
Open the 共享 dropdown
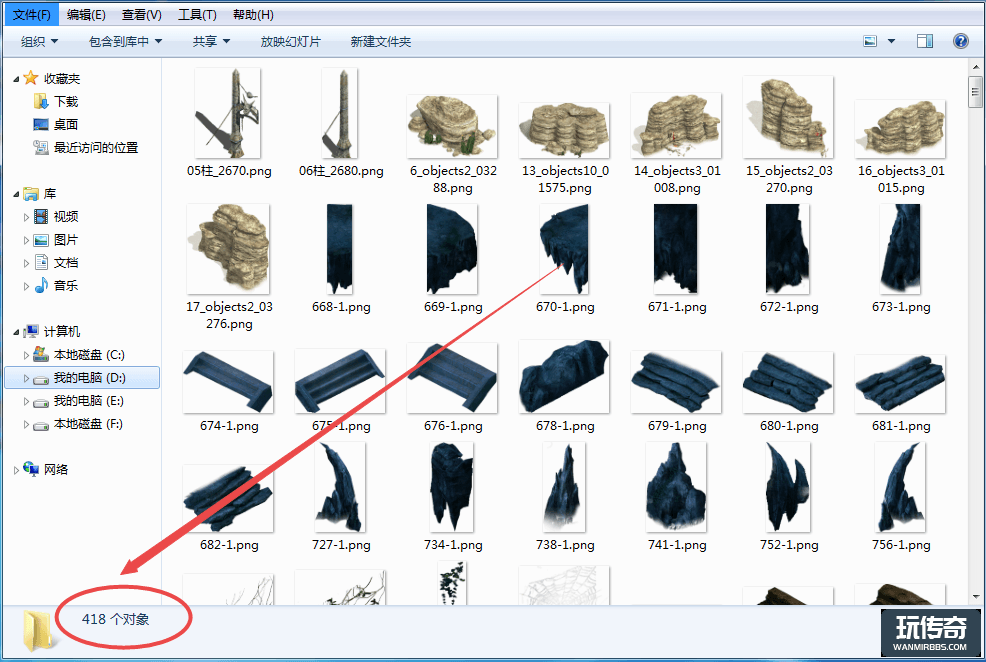211,41
